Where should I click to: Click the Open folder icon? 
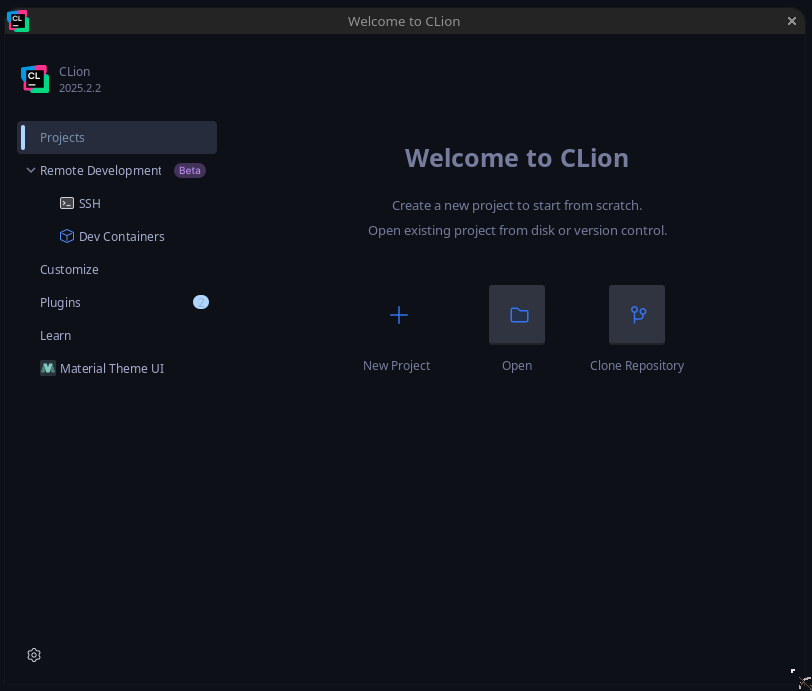pyautogui.click(x=517, y=314)
